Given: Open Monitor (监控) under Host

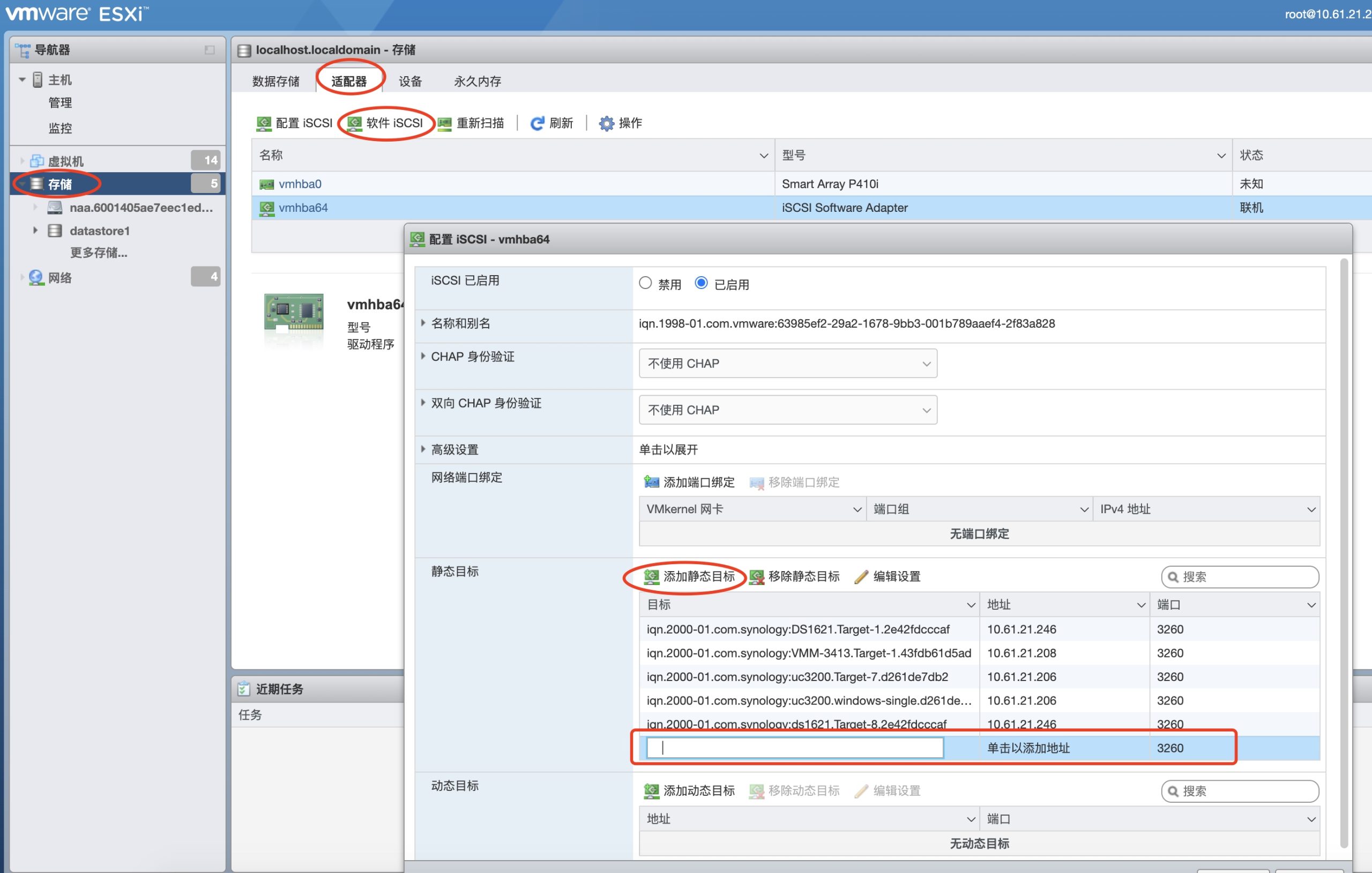Looking at the screenshot, I should coord(60,128).
